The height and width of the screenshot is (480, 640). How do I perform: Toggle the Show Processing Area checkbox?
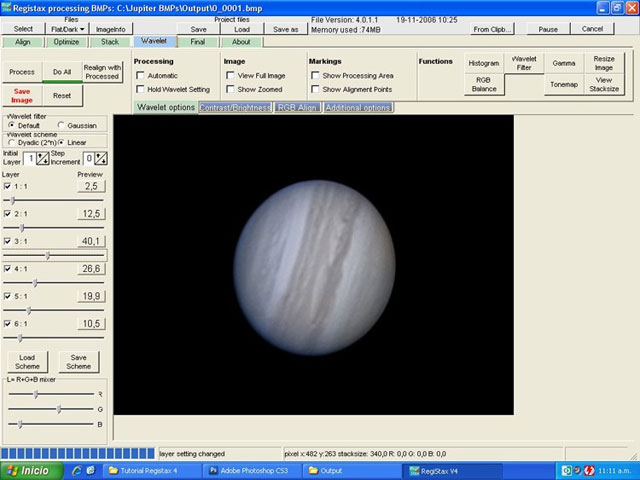(x=315, y=76)
